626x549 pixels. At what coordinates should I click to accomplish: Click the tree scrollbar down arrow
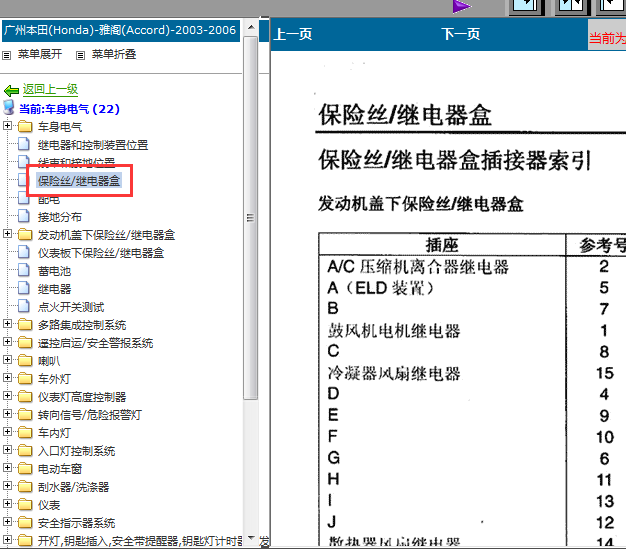click(251, 538)
